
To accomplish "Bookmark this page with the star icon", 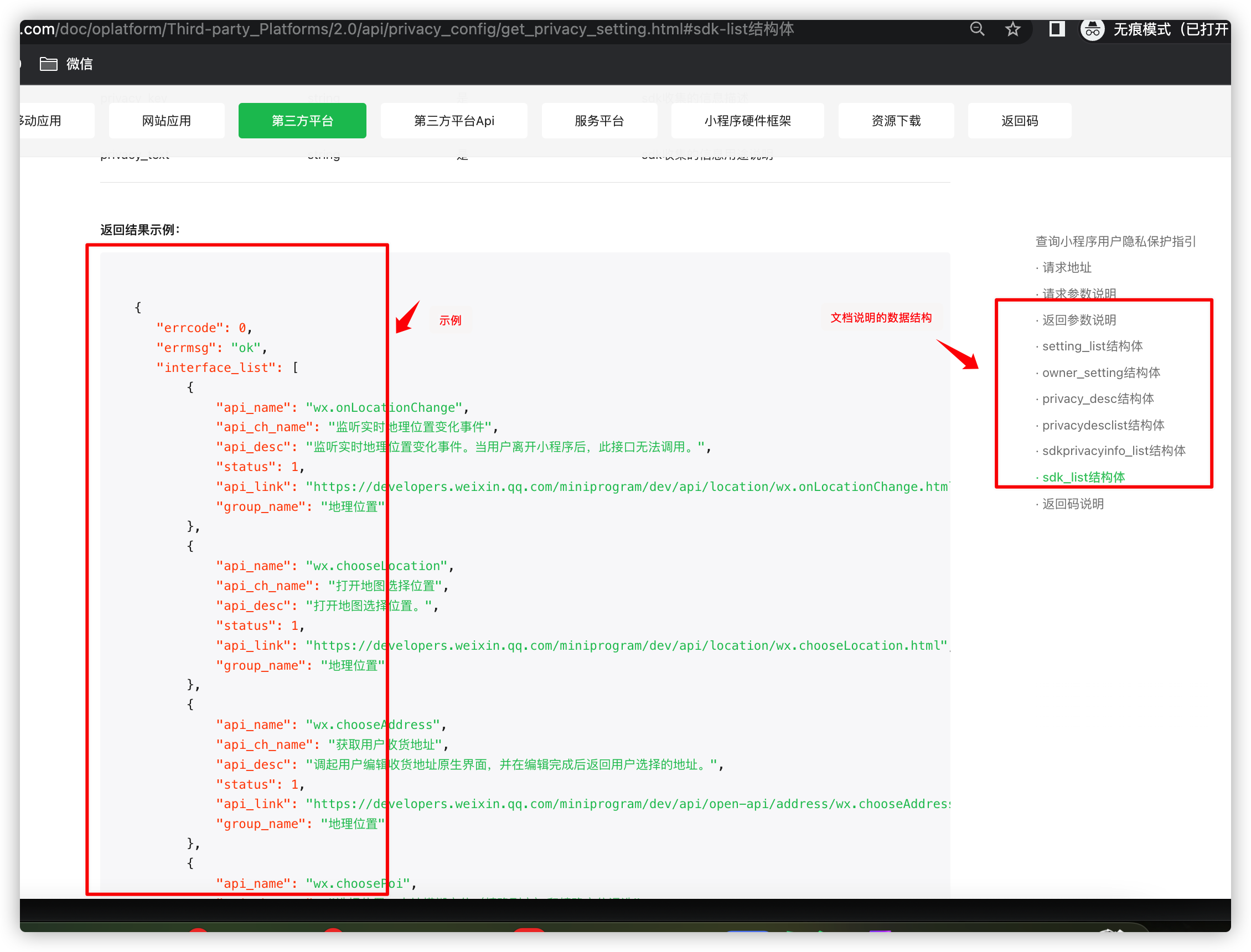I will [1012, 29].
